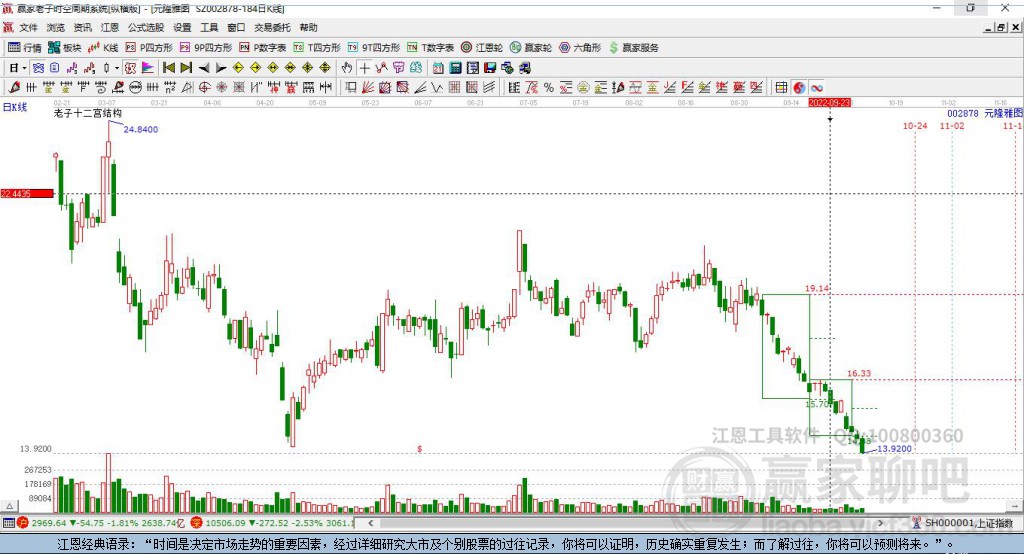Open the 六角形 hexagon tool
1024x554 pixels.
coord(580,48)
